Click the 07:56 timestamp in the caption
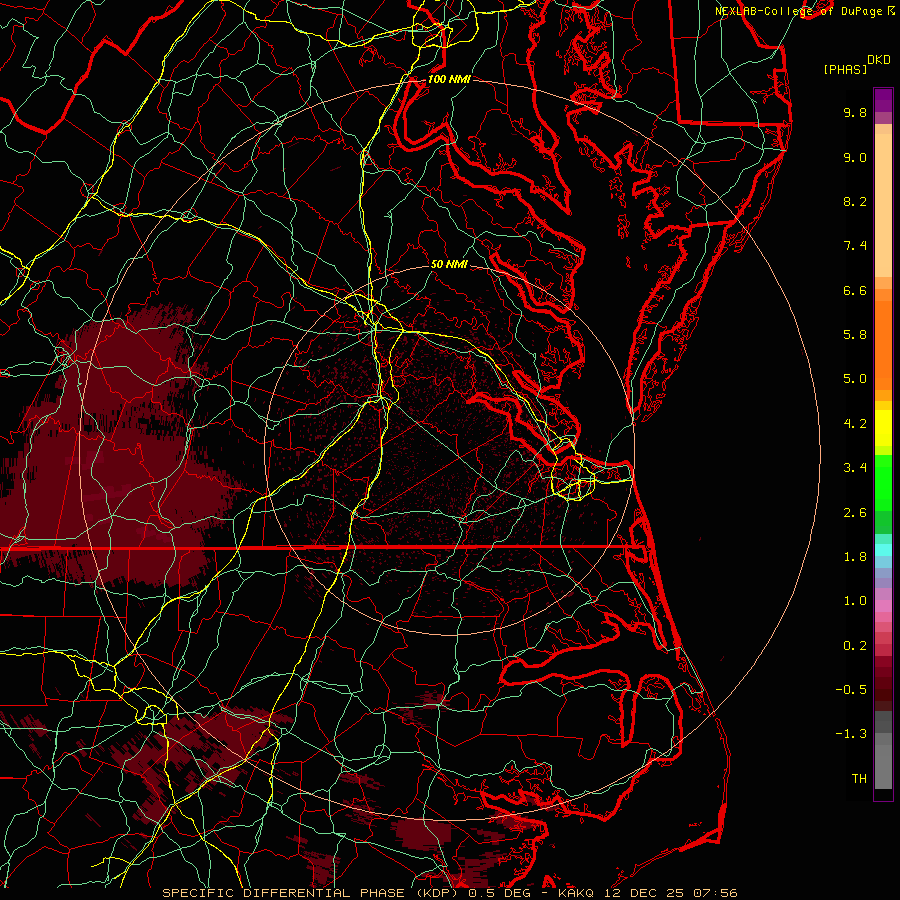This screenshot has width=900, height=900. 715,893
